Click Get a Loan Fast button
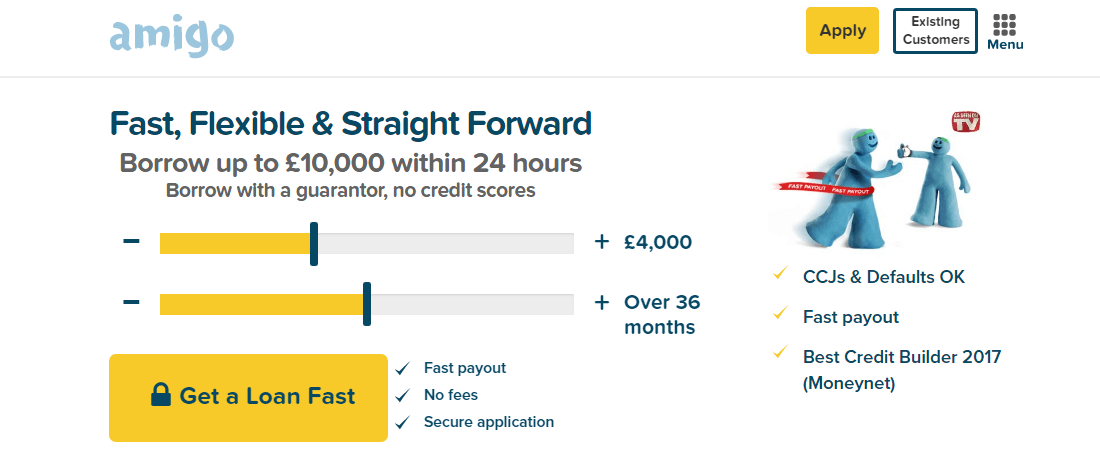This screenshot has height=463, width=1100. [x=248, y=398]
